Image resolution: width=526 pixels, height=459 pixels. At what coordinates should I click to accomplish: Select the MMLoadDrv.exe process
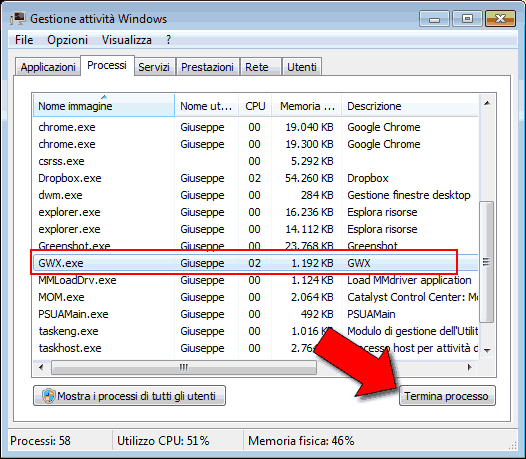pos(256,280)
